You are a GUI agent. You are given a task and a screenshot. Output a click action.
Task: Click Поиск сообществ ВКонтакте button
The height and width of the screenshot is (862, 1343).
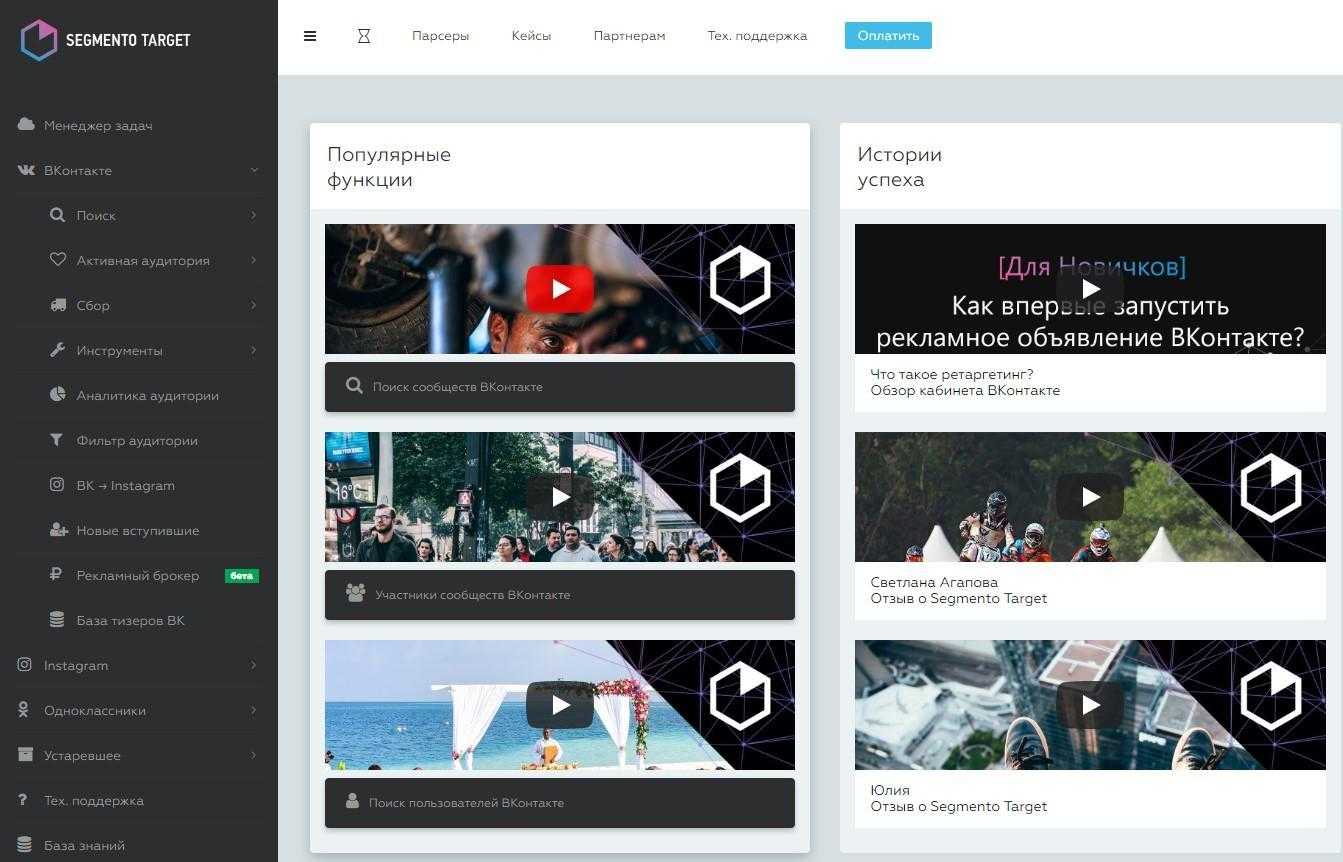[x=560, y=386]
